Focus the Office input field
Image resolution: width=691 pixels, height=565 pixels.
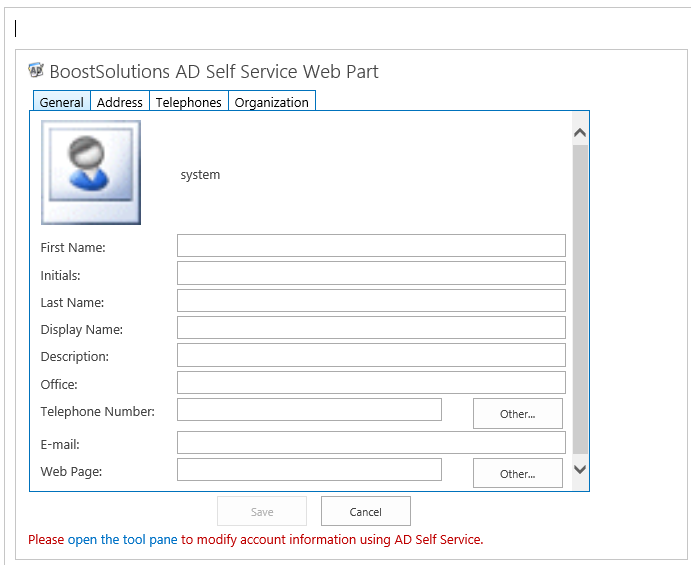tap(371, 383)
